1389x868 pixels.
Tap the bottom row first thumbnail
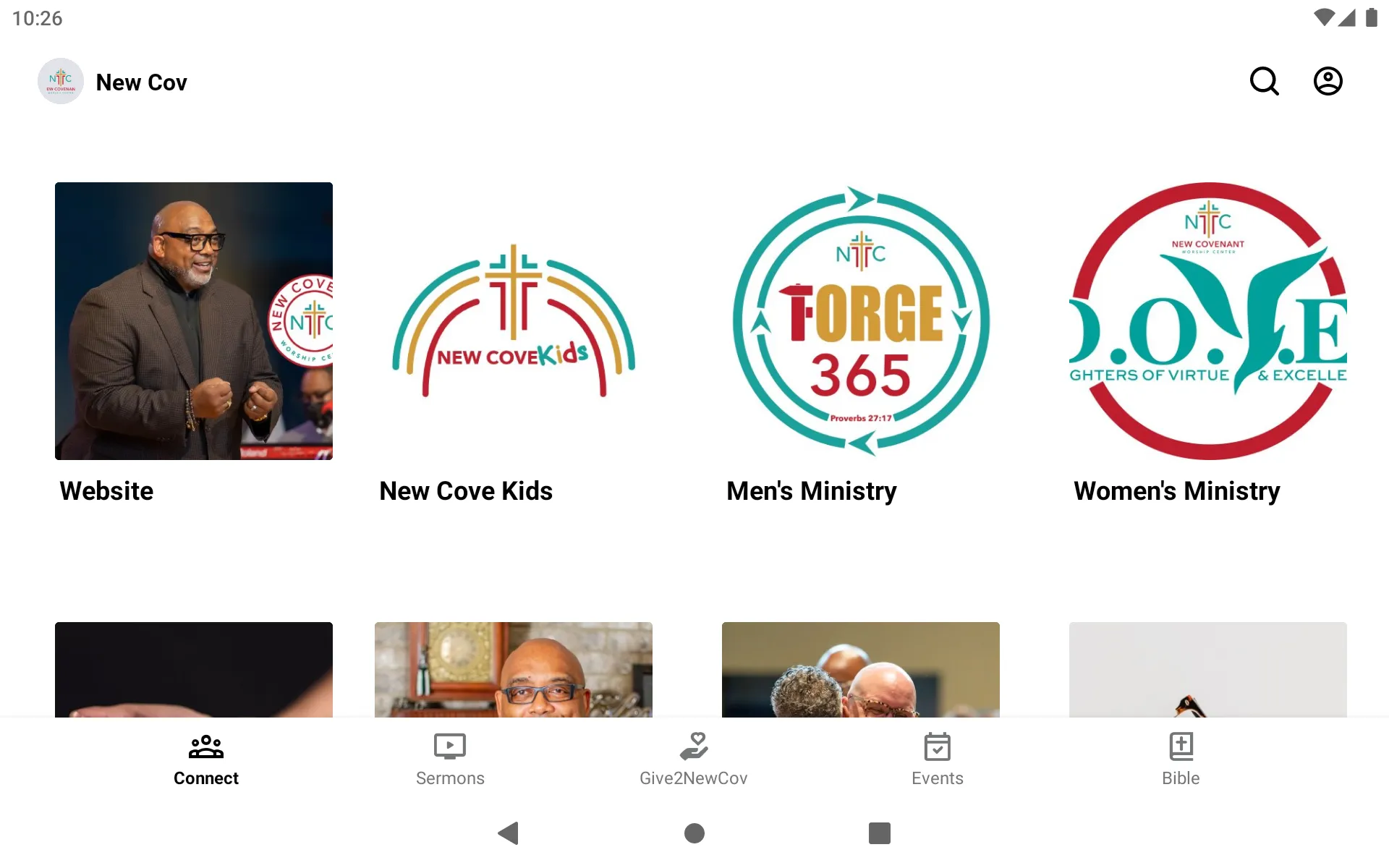coord(194,669)
